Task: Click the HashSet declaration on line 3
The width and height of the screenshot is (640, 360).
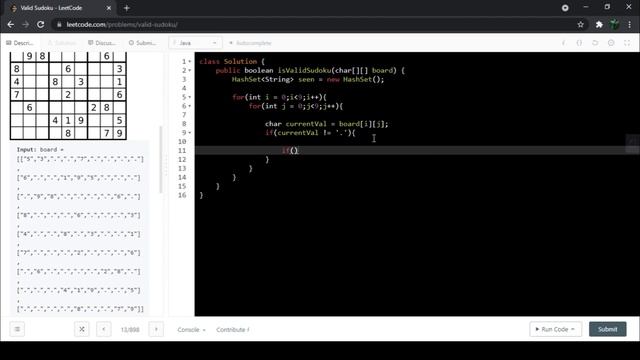Action: [308, 79]
